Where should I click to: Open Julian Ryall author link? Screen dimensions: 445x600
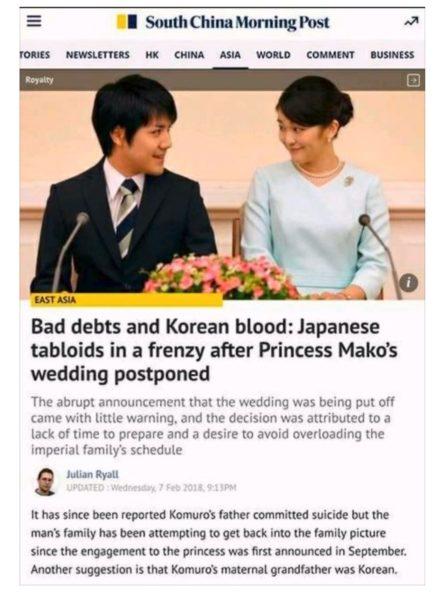point(92,474)
